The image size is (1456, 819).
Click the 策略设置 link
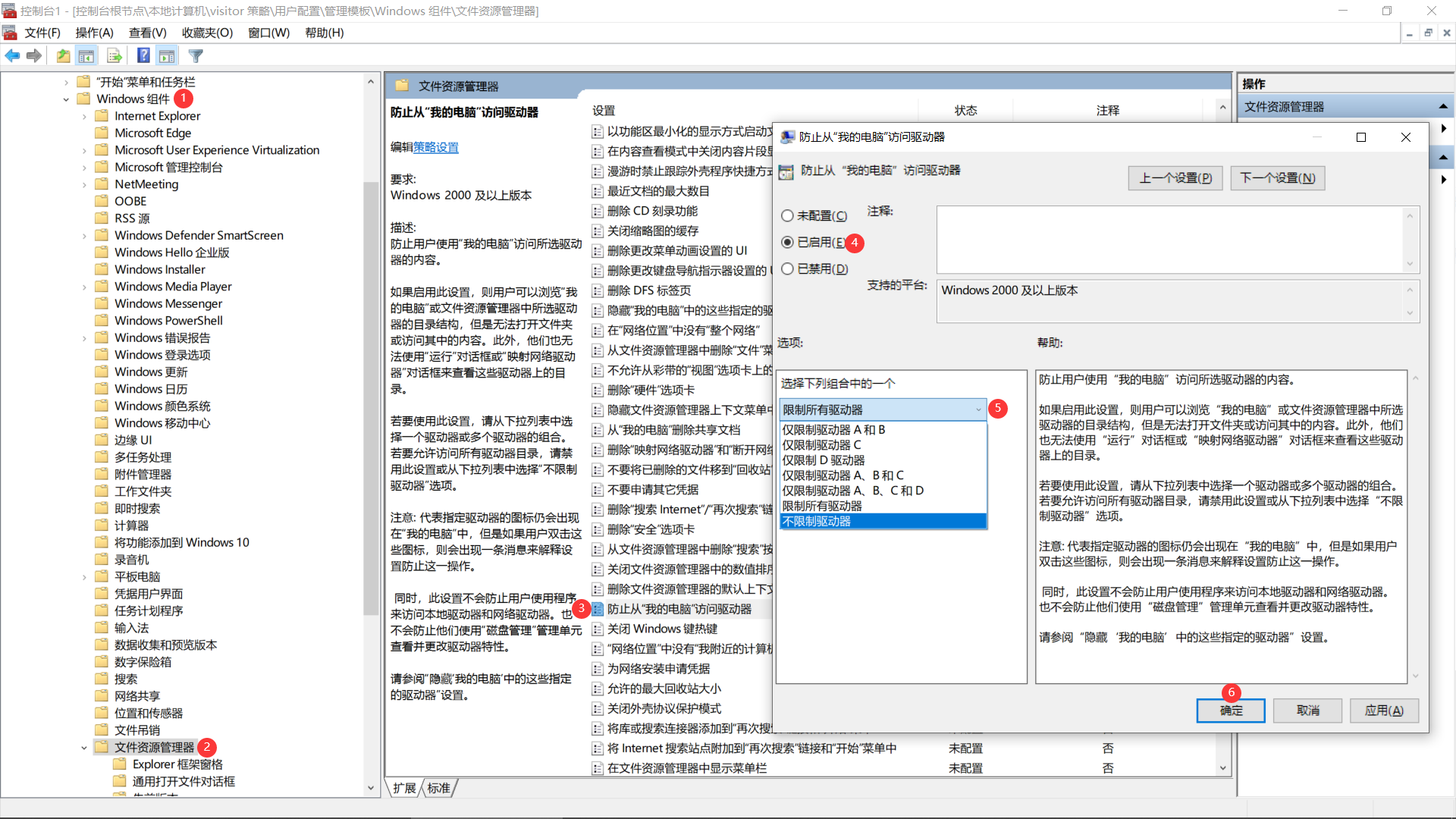coord(436,147)
